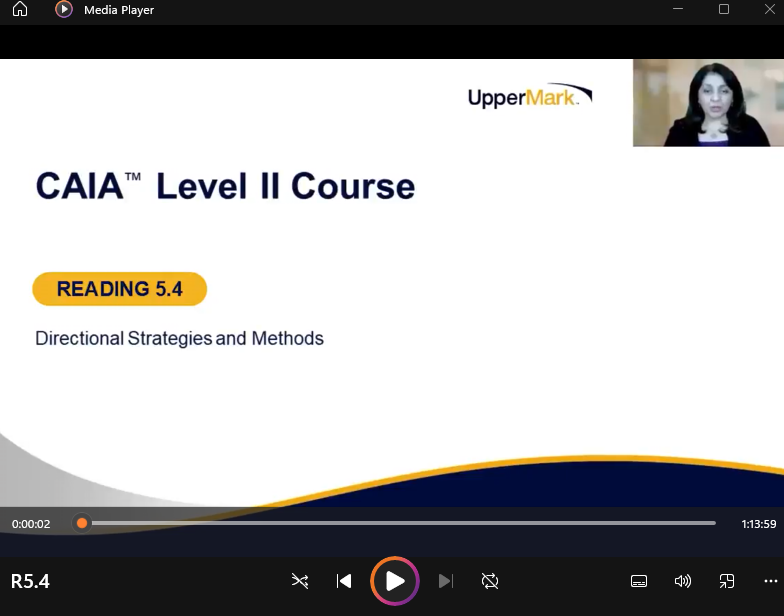Maximize the Media Player window
784x616 pixels.
724,9
